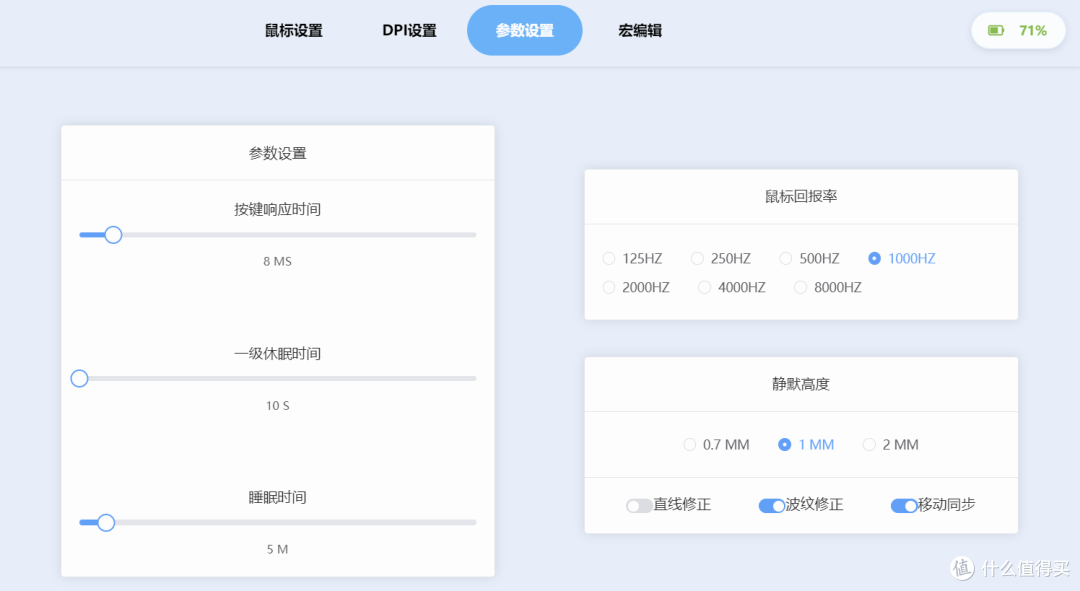Click the 一级休眠时间 label
Viewport: 1080px width, 591px height.
(x=278, y=353)
